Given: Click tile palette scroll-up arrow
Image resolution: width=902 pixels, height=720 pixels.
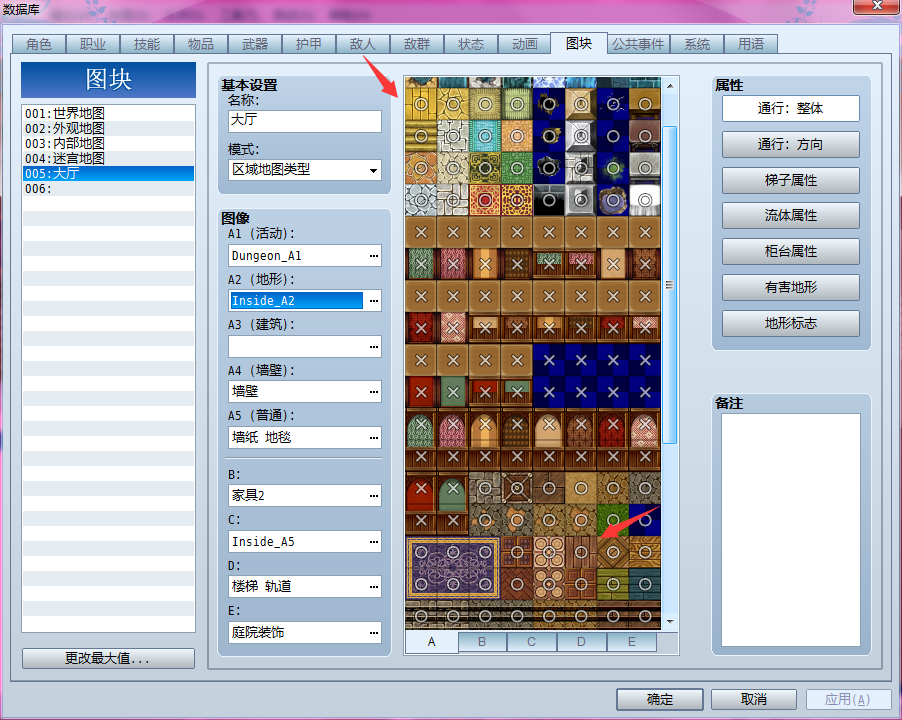Looking at the screenshot, I should [670, 86].
